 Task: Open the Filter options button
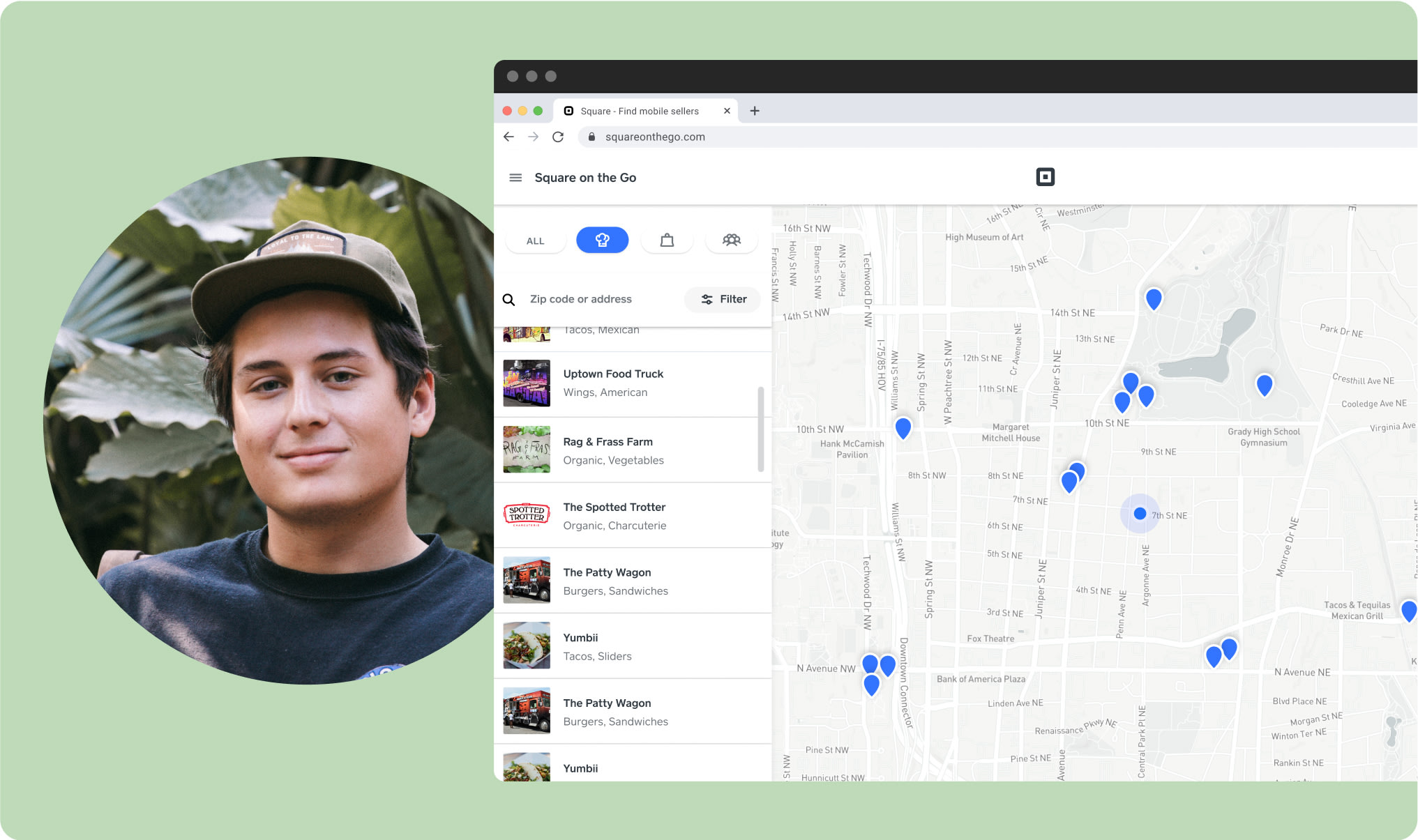[x=723, y=299]
